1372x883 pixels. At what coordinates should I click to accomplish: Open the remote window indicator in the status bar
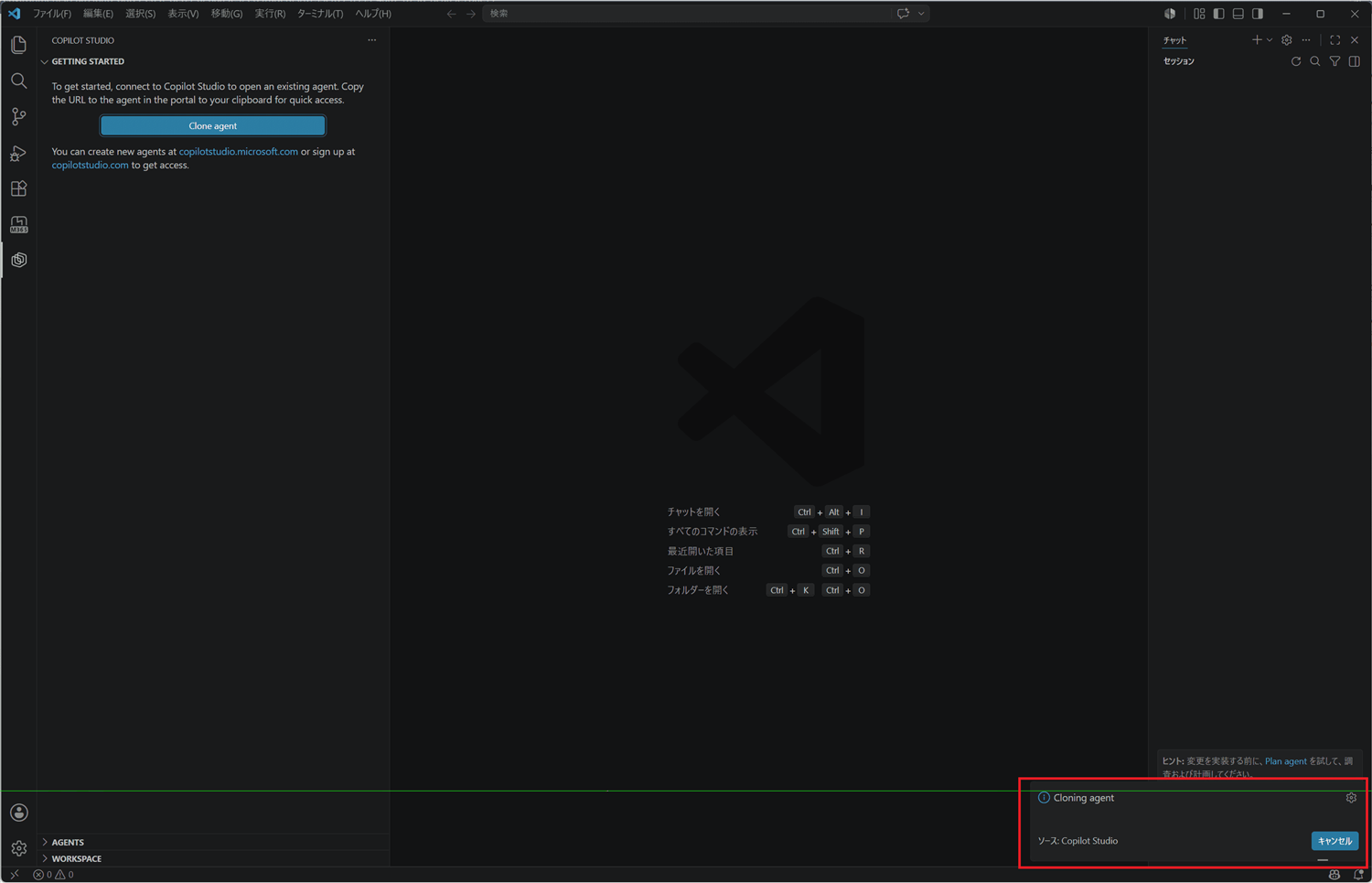tap(14, 875)
